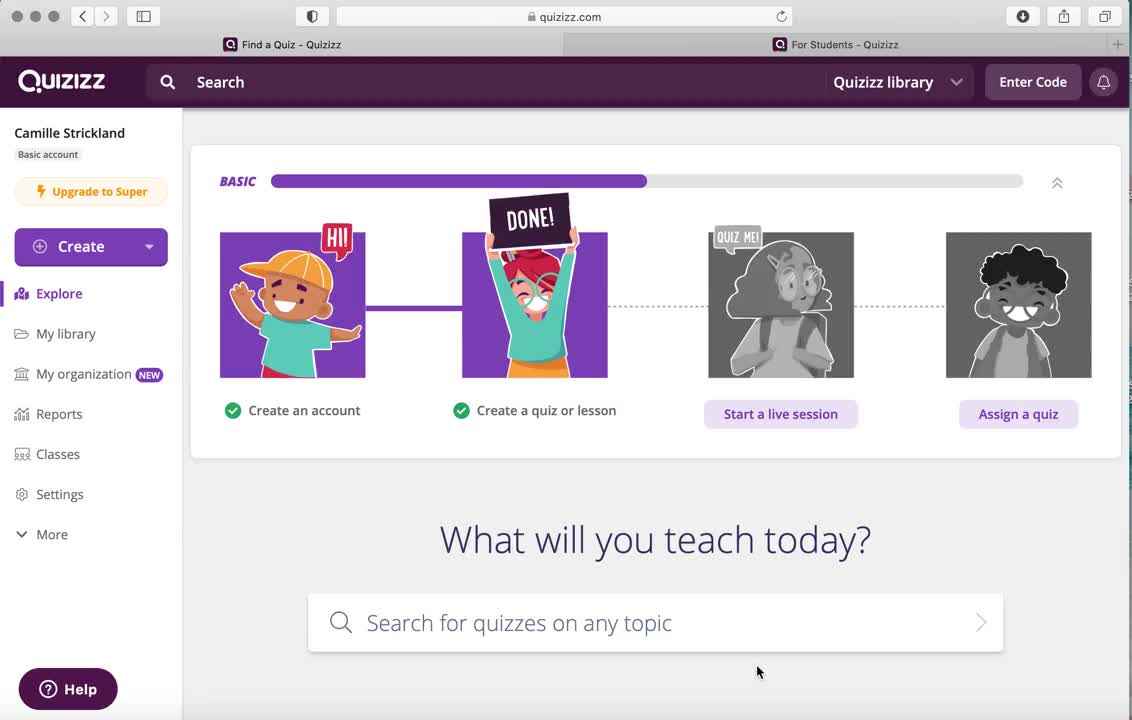Click the Basic account badge
The width and height of the screenshot is (1132, 720).
[x=48, y=155]
